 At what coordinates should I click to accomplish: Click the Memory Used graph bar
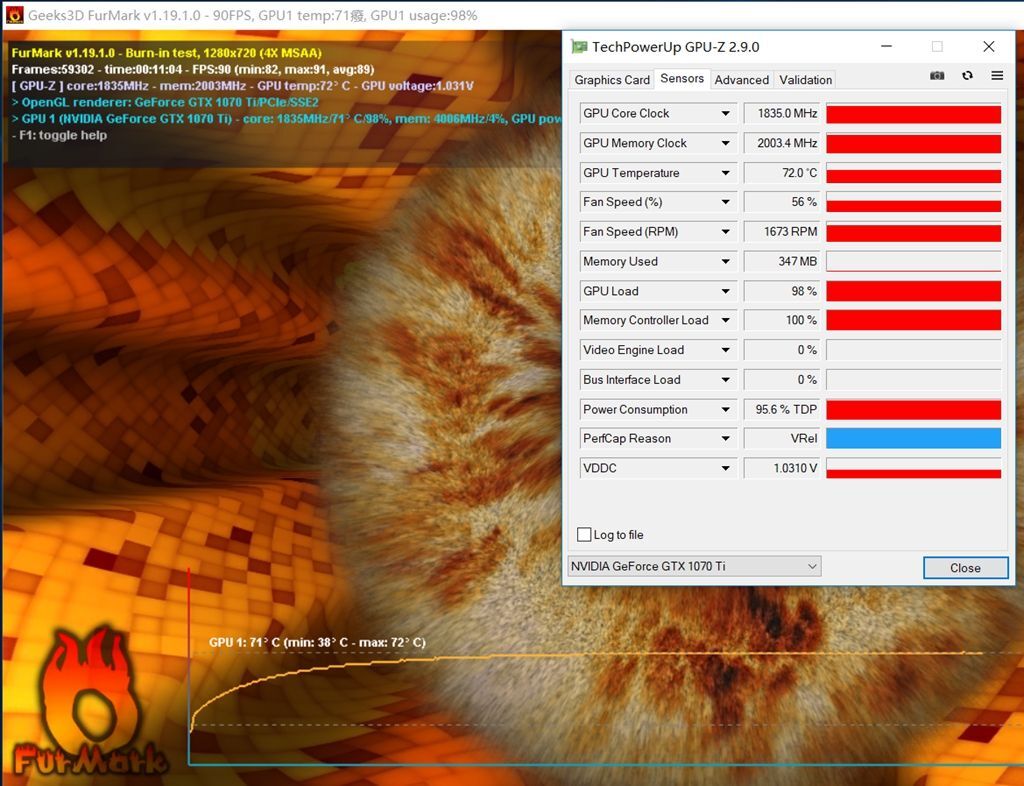point(914,262)
